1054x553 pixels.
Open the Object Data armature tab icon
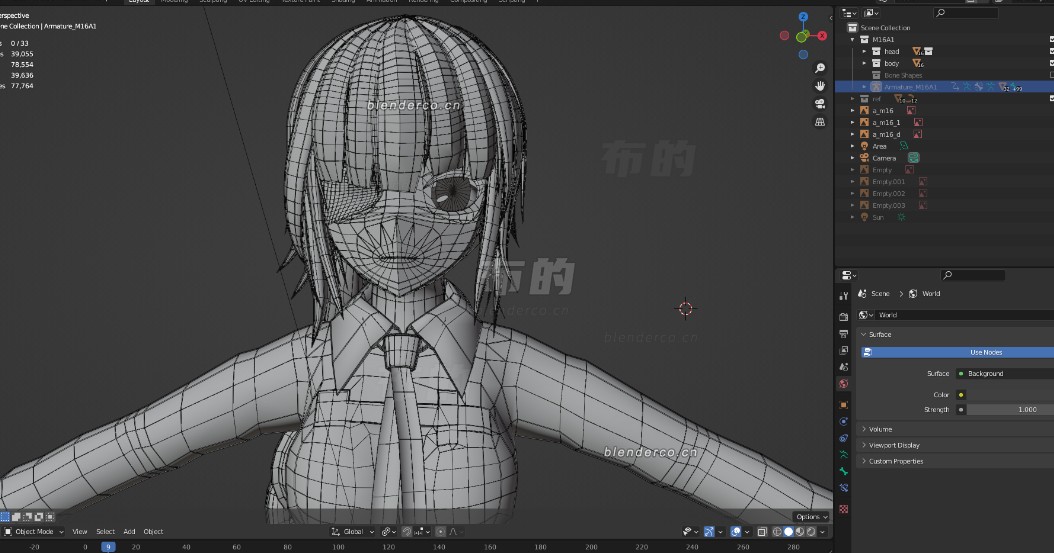[x=844, y=455]
